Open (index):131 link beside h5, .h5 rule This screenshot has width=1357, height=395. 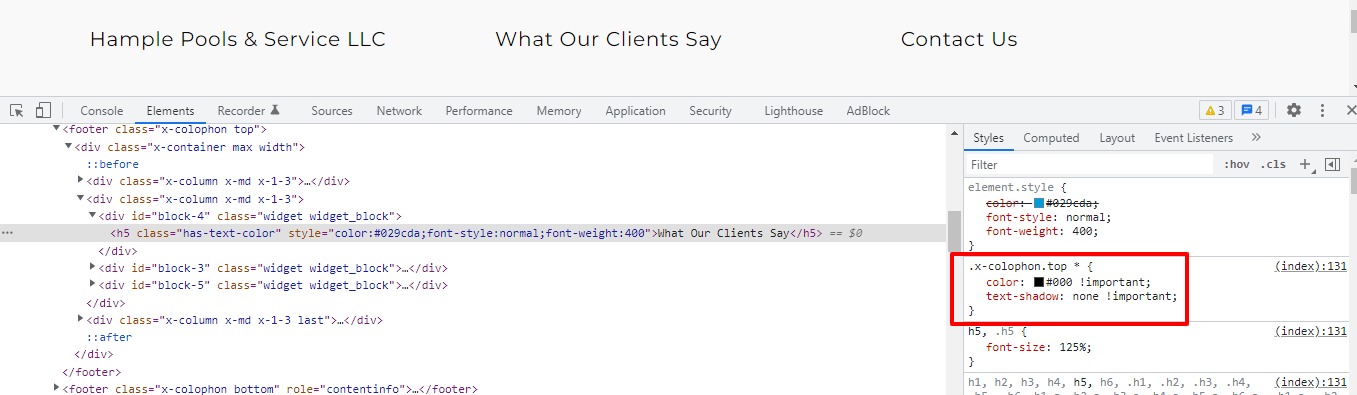click(1311, 331)
